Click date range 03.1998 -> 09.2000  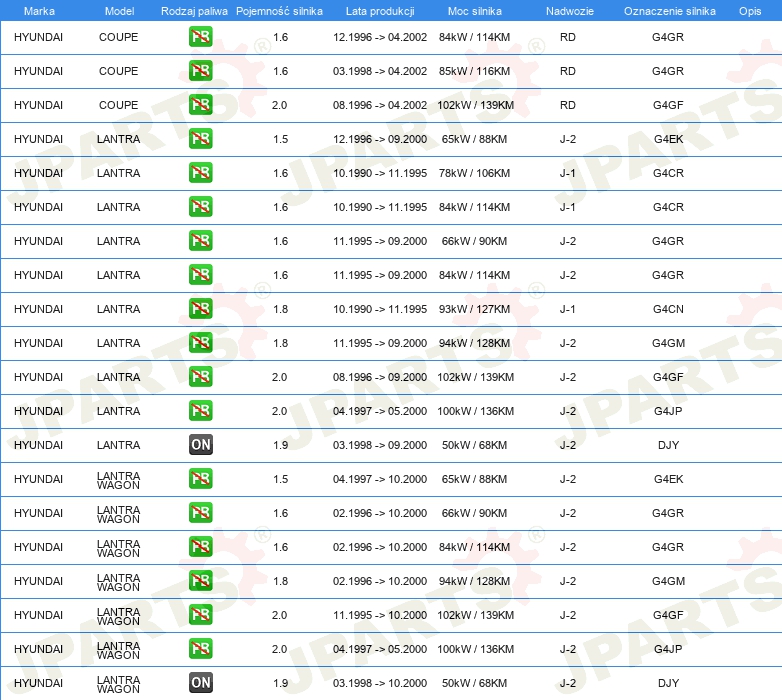click(x=380, y=445)
